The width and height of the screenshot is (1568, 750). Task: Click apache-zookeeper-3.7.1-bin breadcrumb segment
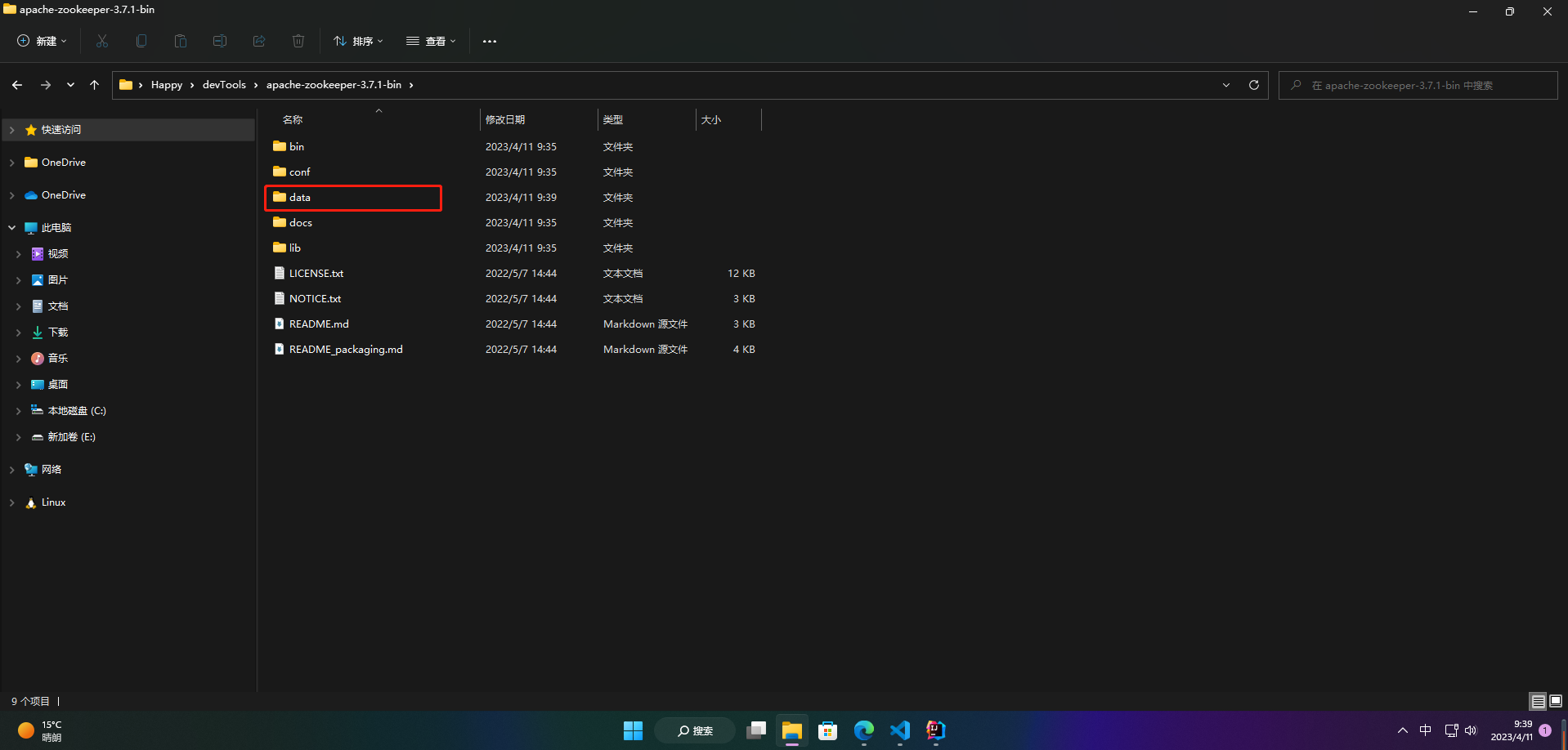pos(334,85)
